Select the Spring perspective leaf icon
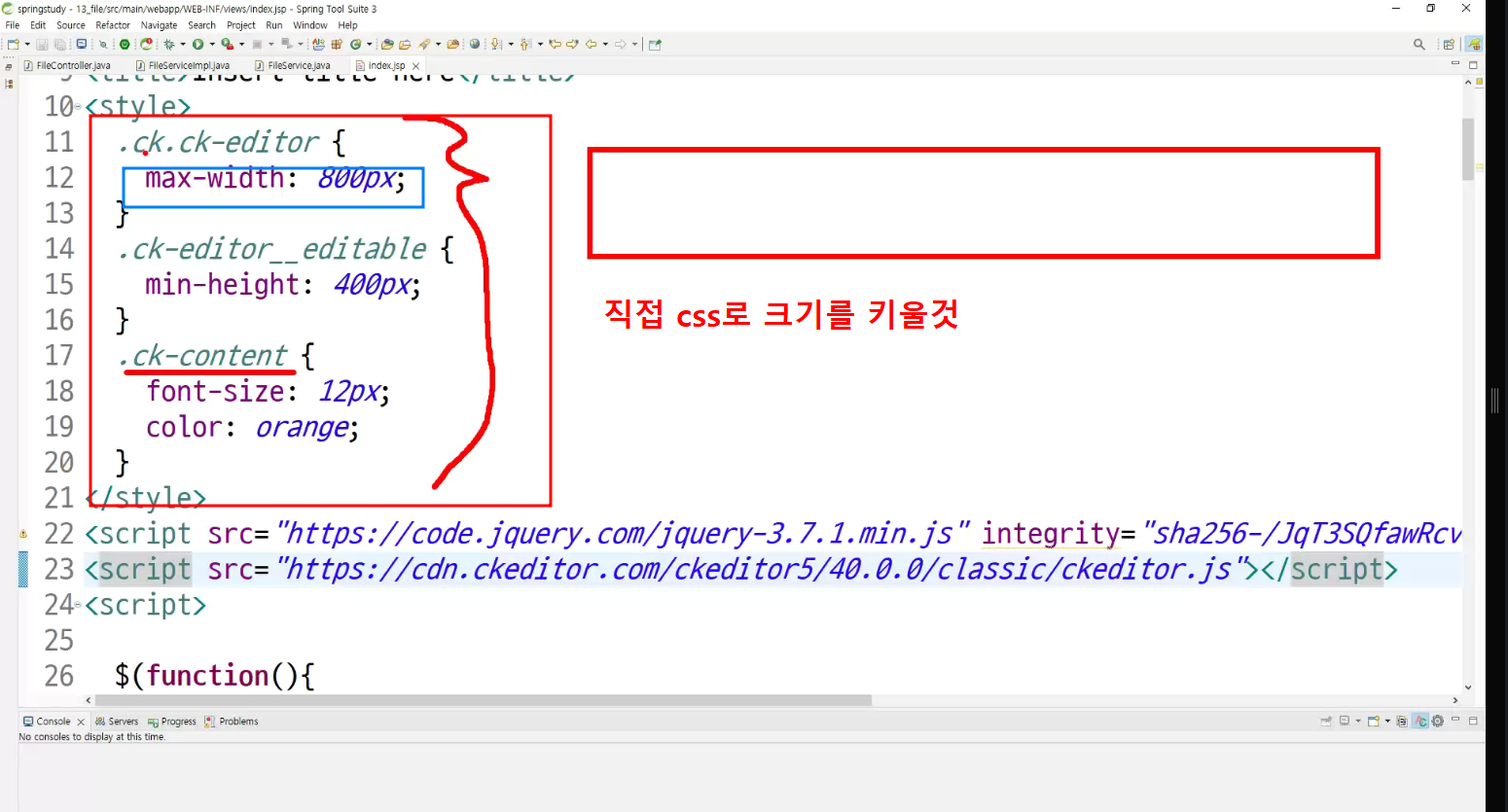The height and width of the screenshot is (812, 1508). [1474, 44]
